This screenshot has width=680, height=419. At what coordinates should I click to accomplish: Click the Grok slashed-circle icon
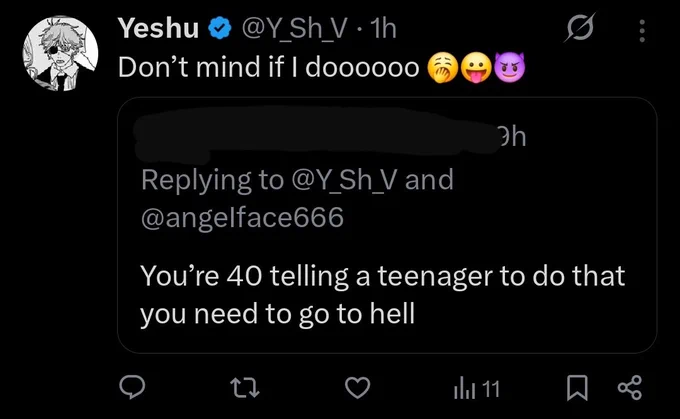pos(580,29)
